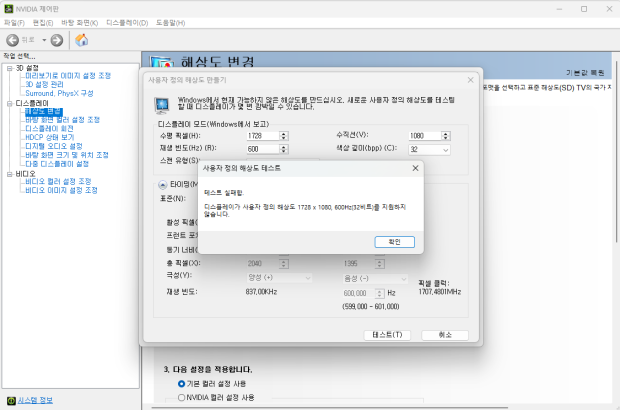Select 디지털 오디오 설정 item
This screenshot has height=410, width=620.
click(54, 146)
